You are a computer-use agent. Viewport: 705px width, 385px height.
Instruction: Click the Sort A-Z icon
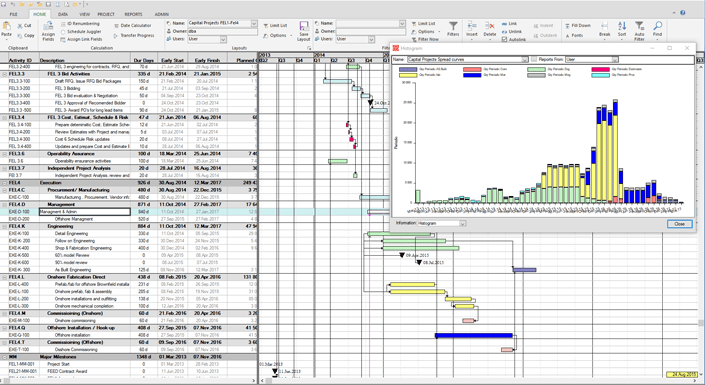point(622,27)
